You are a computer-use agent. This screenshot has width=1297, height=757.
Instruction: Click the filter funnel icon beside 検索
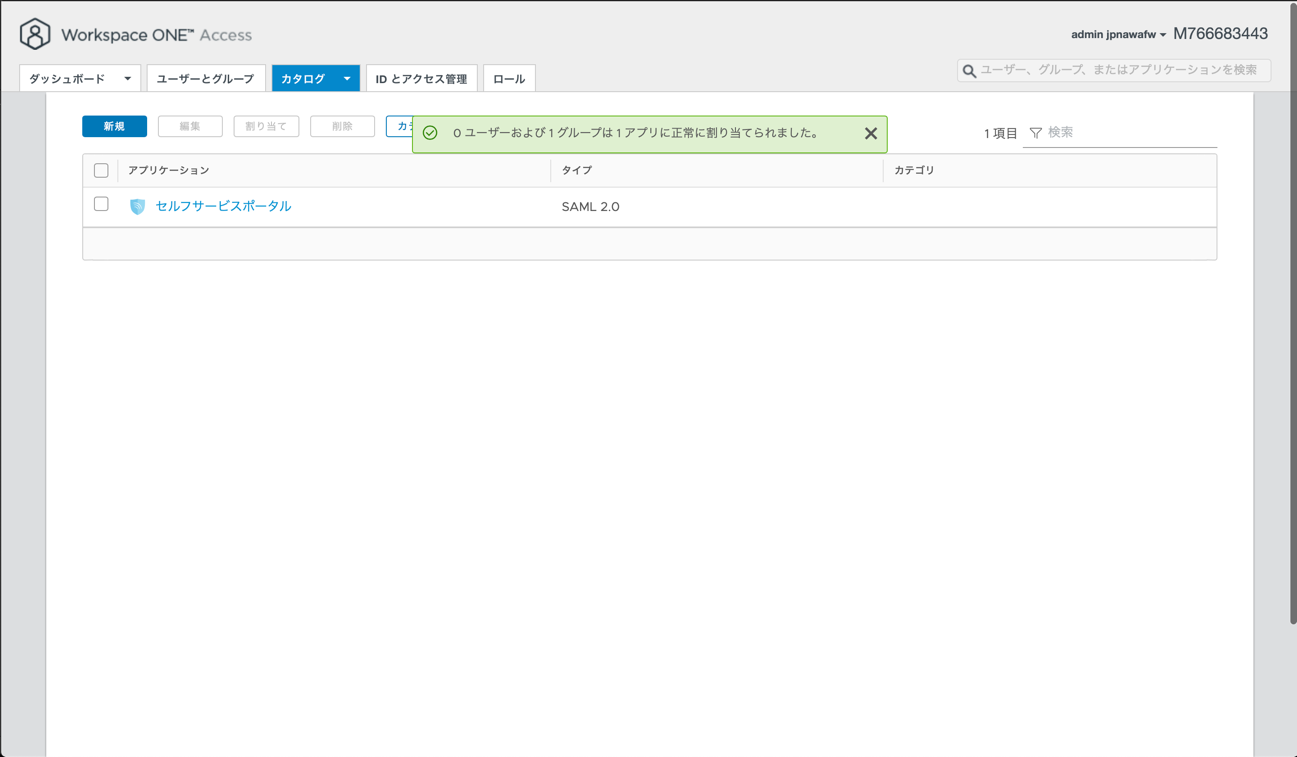point(1036,133)
